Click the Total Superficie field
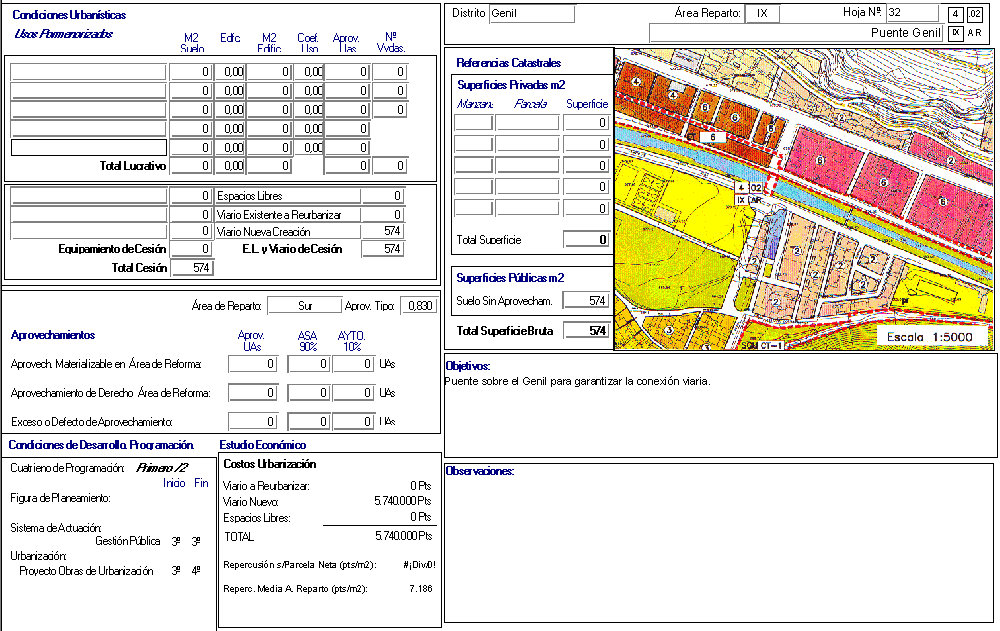The image size is (1000, 631). [586, 240]
